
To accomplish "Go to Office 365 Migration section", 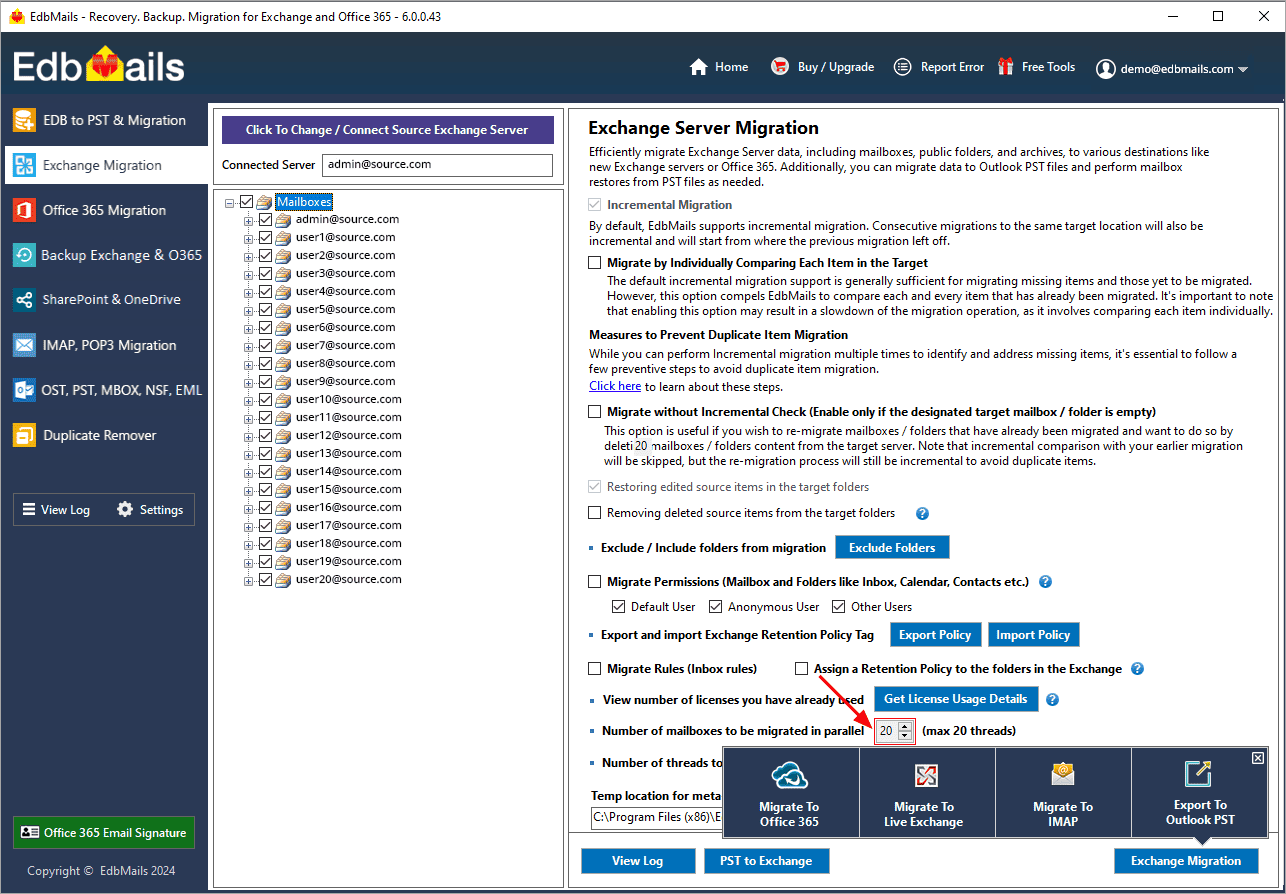I will point(104,211).
